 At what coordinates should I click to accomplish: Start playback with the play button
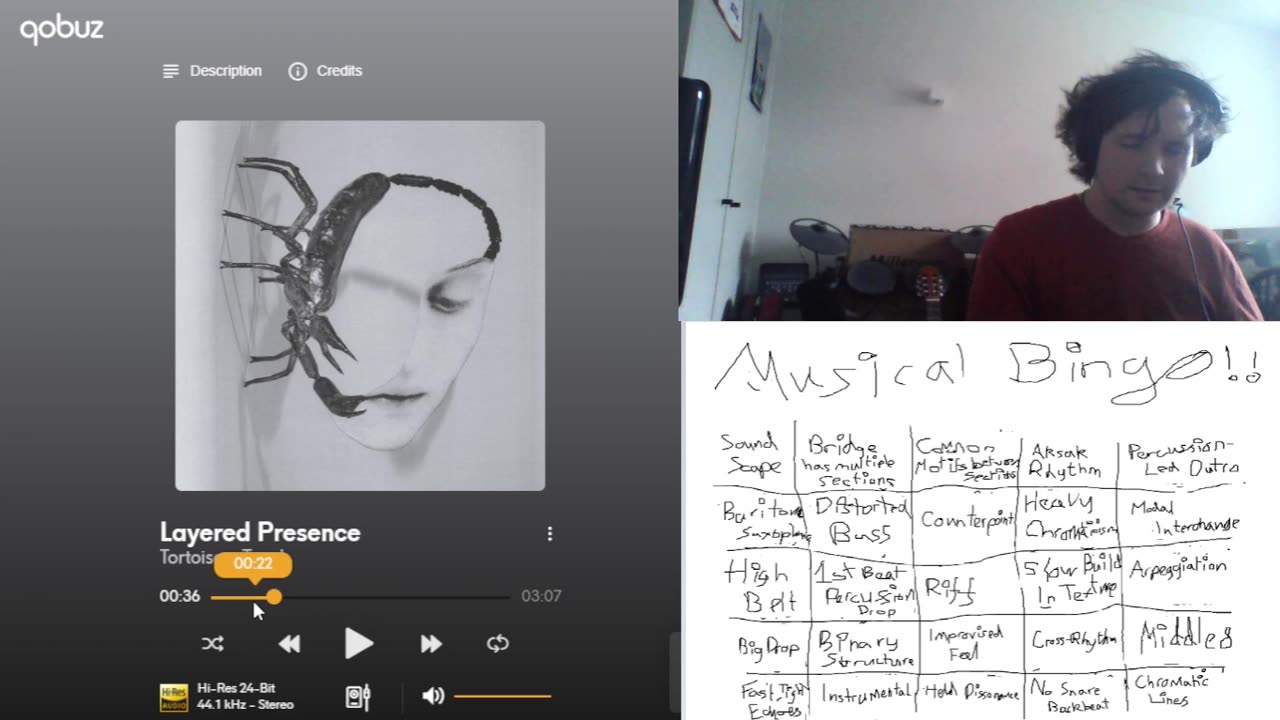click(x=359, y=644)
